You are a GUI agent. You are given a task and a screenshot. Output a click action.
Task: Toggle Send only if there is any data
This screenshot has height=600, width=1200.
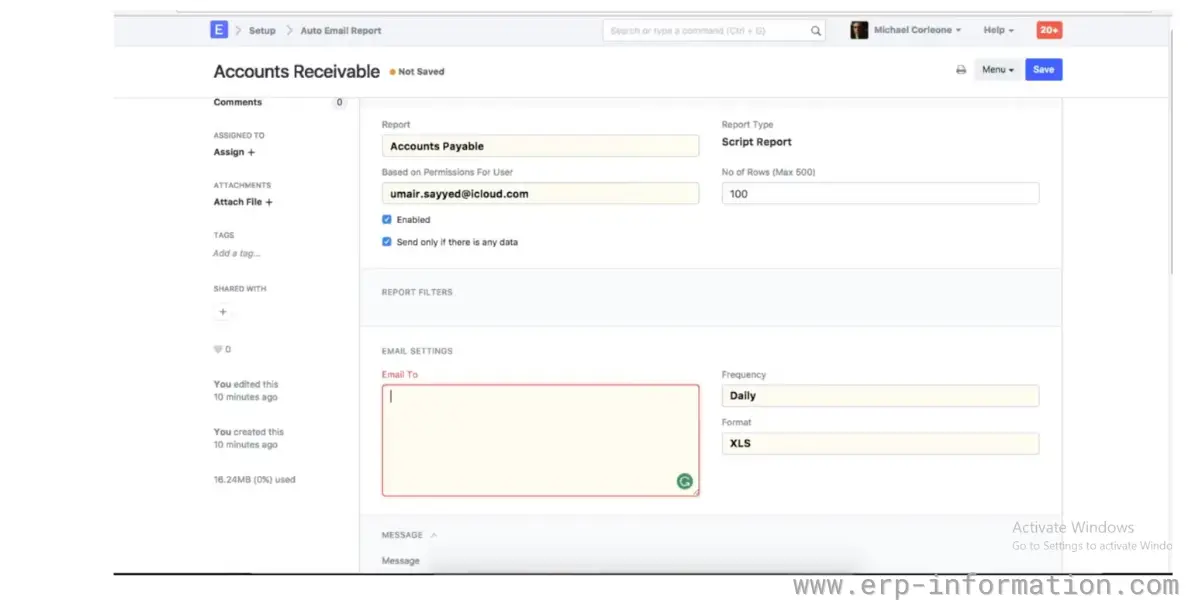tap(387, 242)
